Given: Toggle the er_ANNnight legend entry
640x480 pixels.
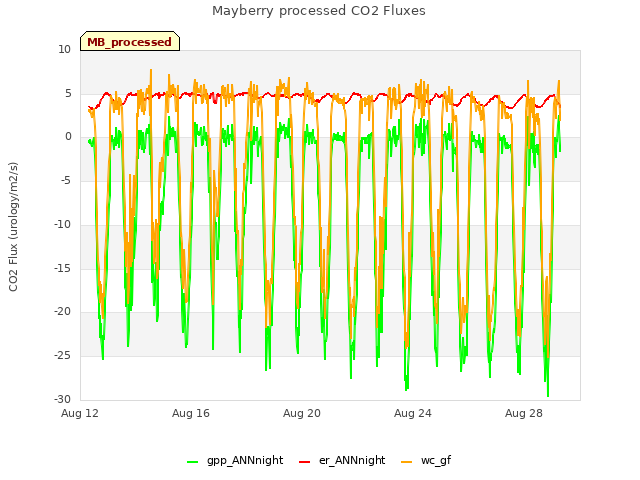Looking at the screenshot, I should (342, 460).
